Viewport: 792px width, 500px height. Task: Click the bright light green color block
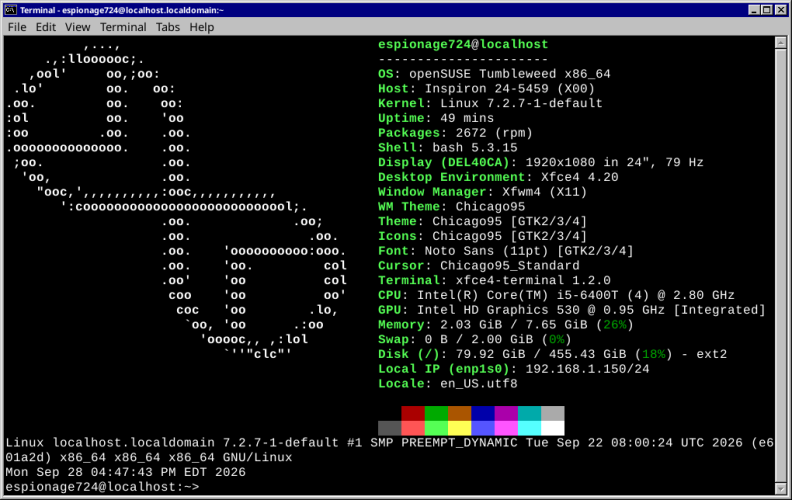click(436, 428)
